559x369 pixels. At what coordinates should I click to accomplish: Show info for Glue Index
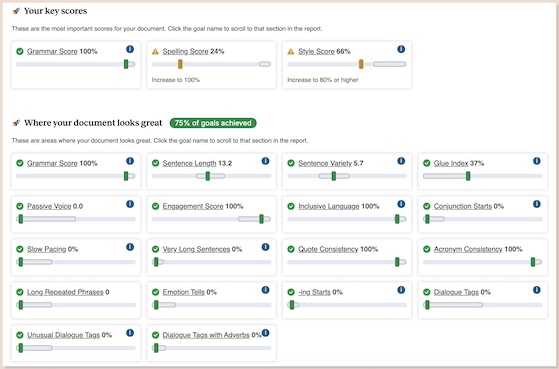(x=537, y=161)
